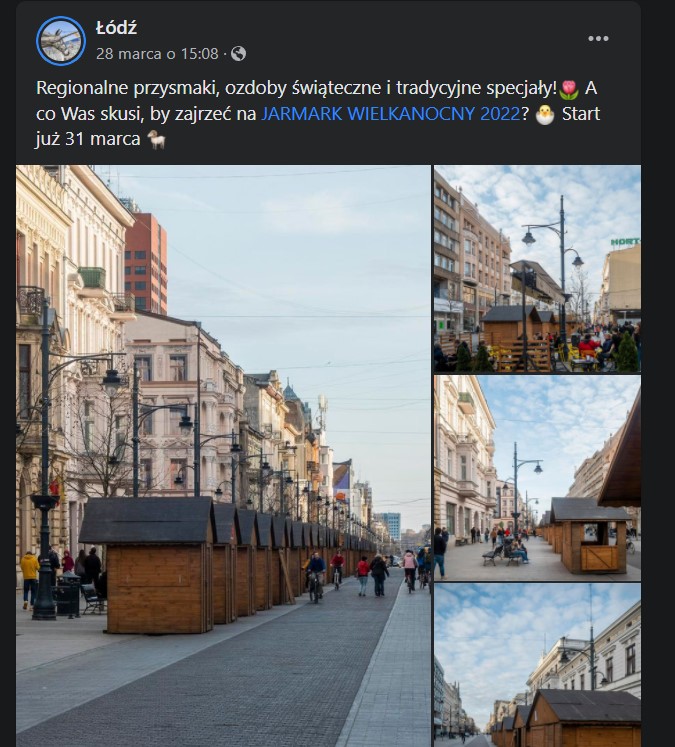This screenshot has height=747, width=675.
Task: Click the tulip emoji in post text
Action: (569, 89)
